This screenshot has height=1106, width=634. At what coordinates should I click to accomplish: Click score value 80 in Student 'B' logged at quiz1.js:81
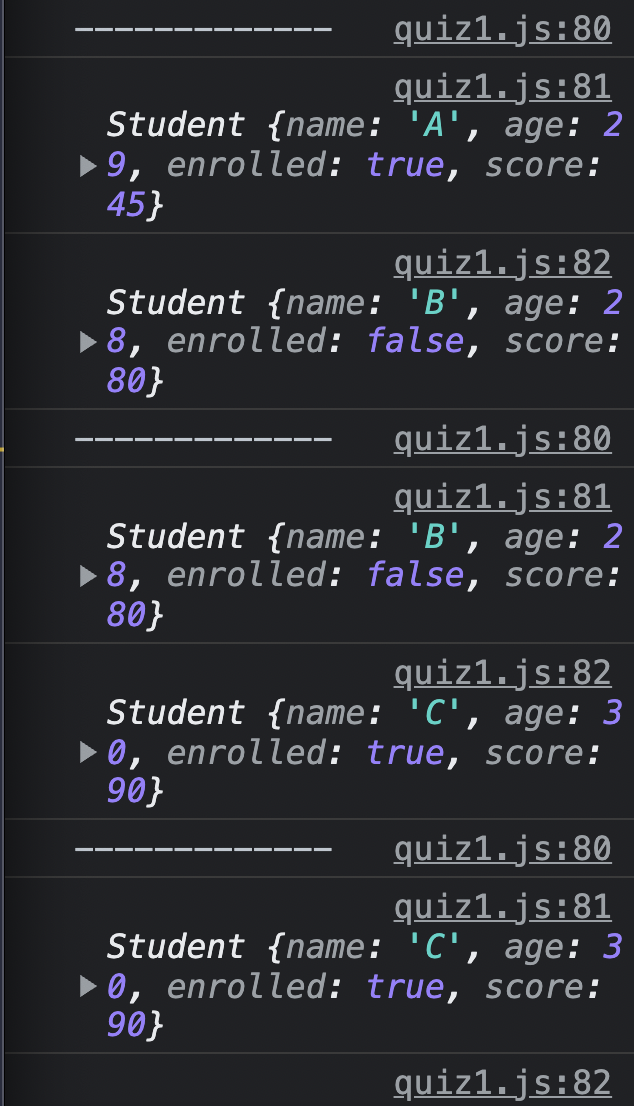[x=126, y=615]
